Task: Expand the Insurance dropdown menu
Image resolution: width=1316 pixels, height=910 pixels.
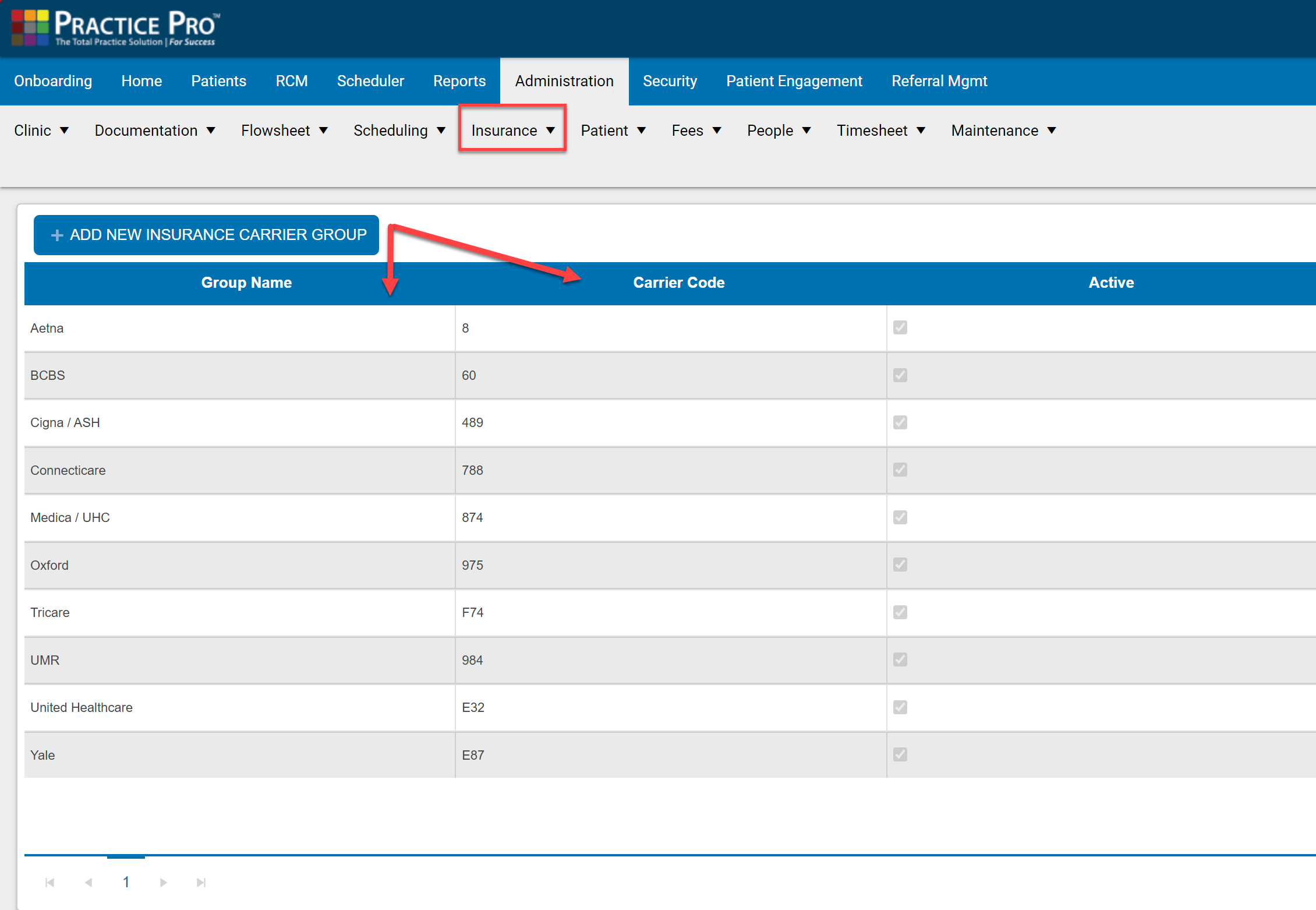Action: [512, 130]
